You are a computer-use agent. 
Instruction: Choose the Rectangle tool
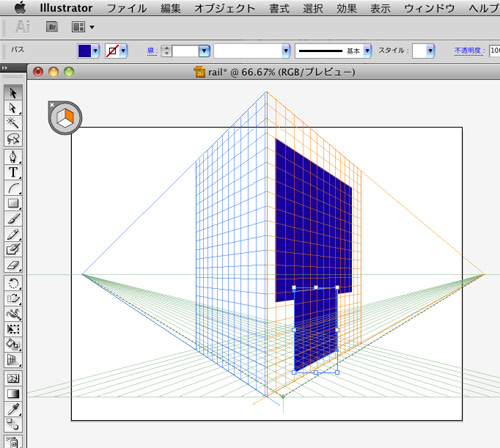13,203
